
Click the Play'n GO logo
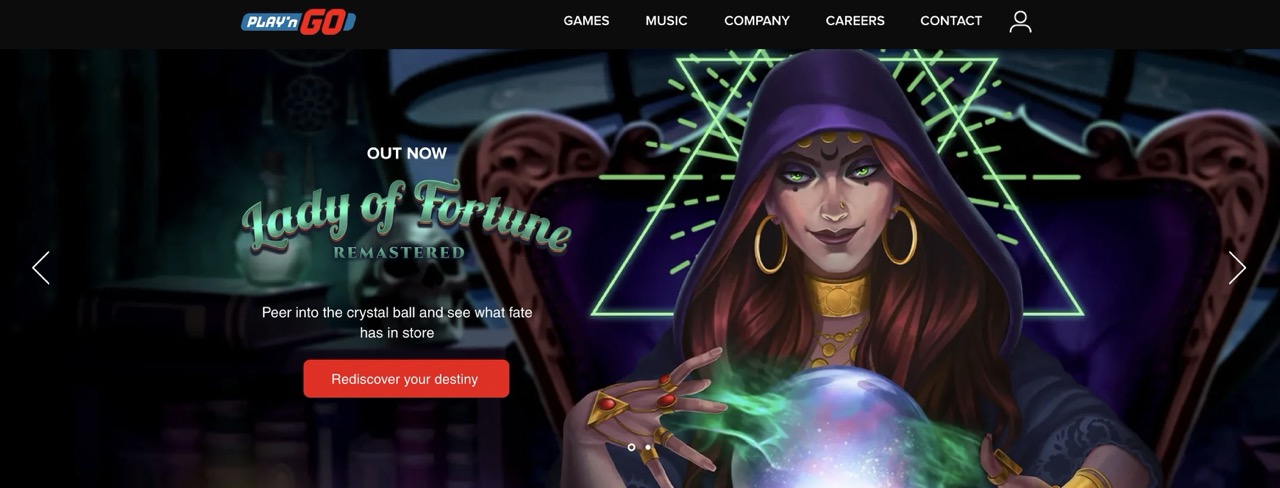[x=298, y=21]
